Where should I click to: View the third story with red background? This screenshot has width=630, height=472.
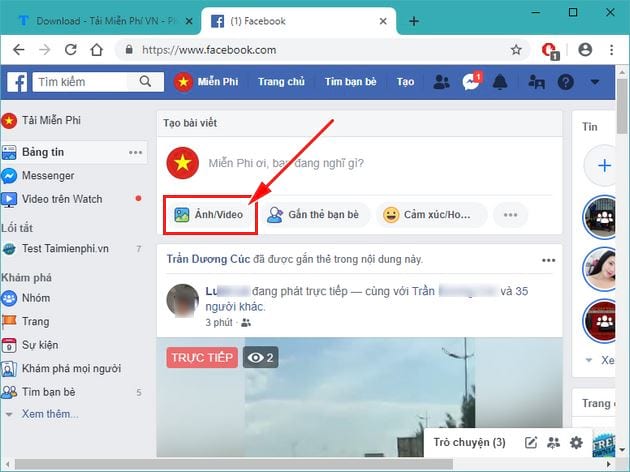(x=600, y=321)
